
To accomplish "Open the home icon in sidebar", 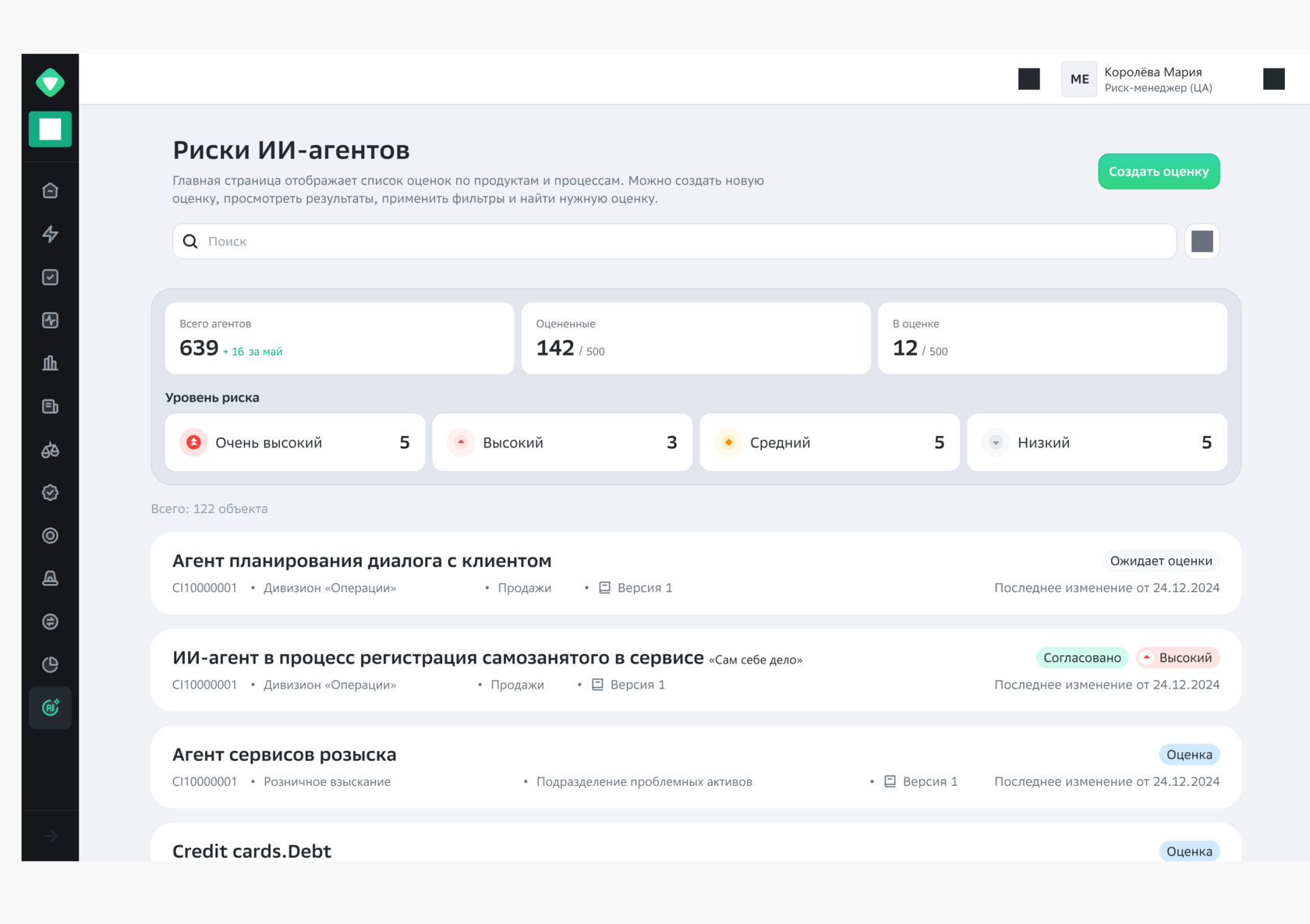I will point(50,190).
